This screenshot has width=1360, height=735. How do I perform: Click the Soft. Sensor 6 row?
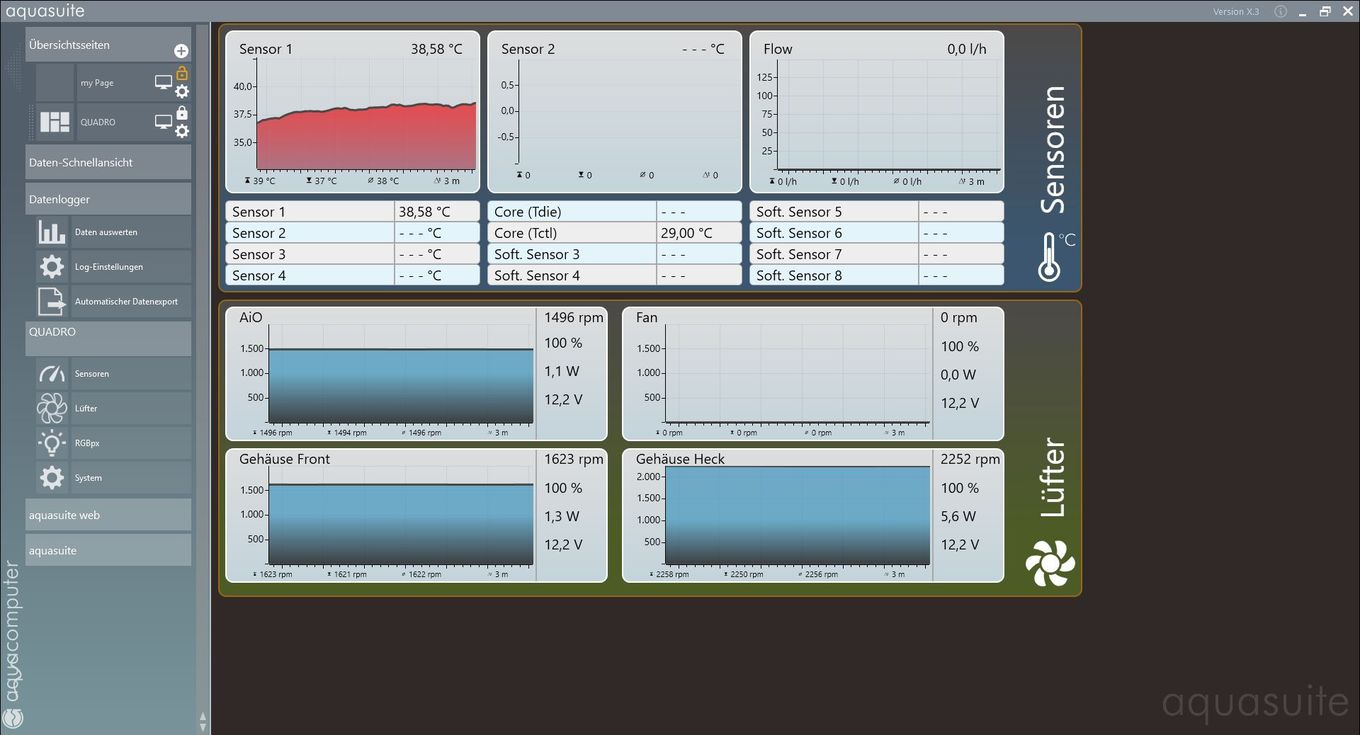tap(877, 233)
